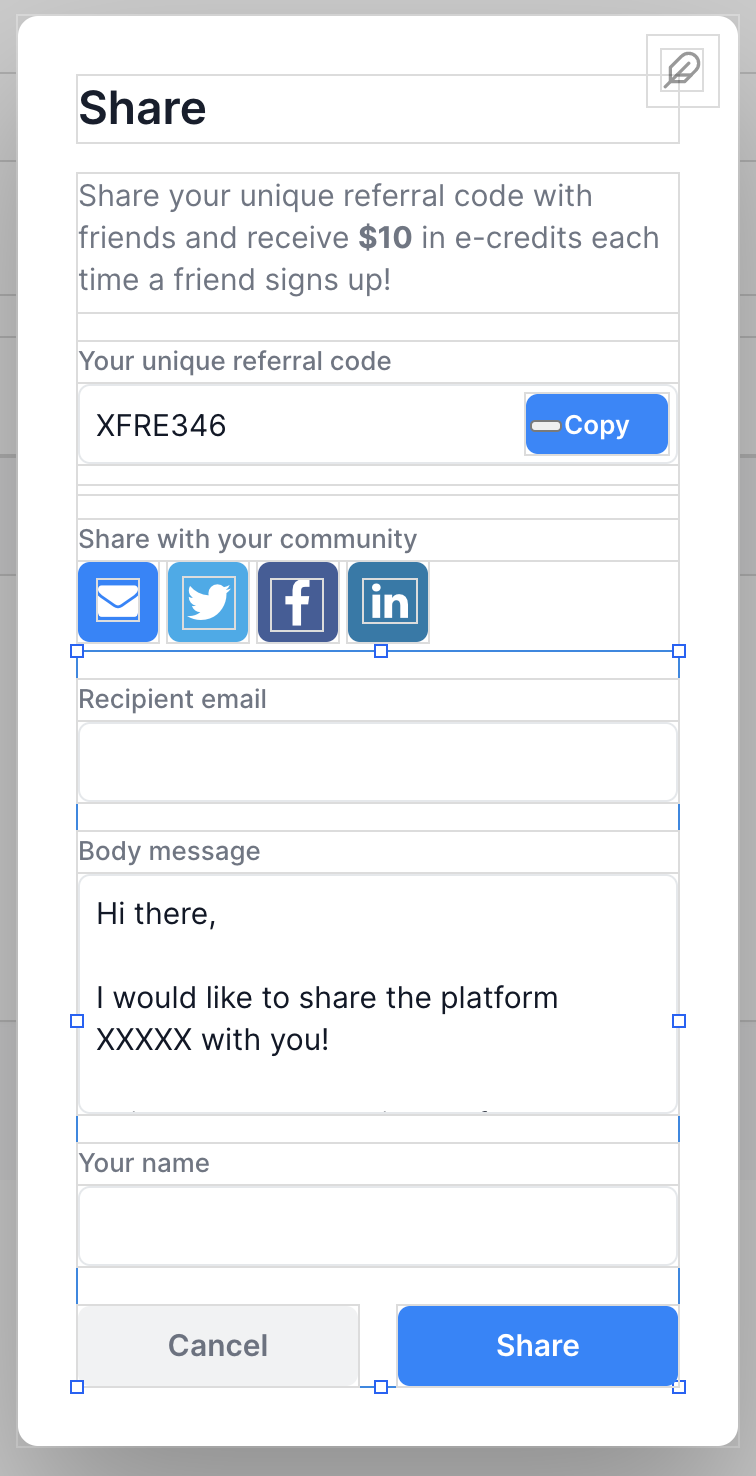The image size is (756, 1476).
Task: Open the LinkedIn share icon
Action: pos(388,602)
